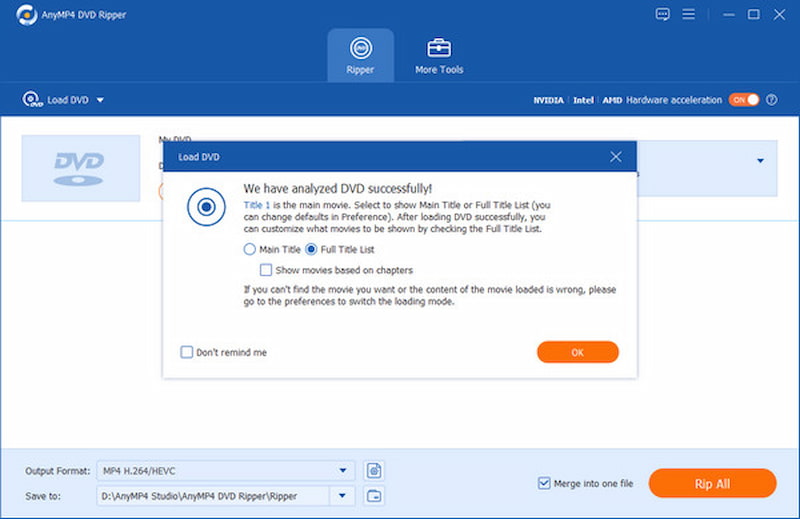
Task: Open the Save to path dropdown
Action: tap(343, 495)
